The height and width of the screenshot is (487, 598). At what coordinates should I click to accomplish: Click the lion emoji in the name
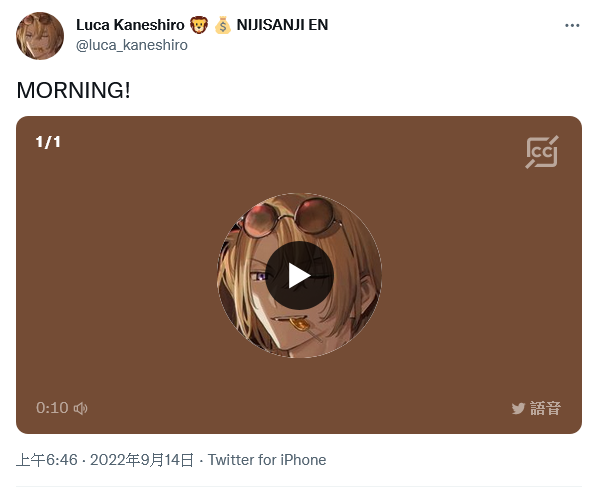[x=199, y=25]
